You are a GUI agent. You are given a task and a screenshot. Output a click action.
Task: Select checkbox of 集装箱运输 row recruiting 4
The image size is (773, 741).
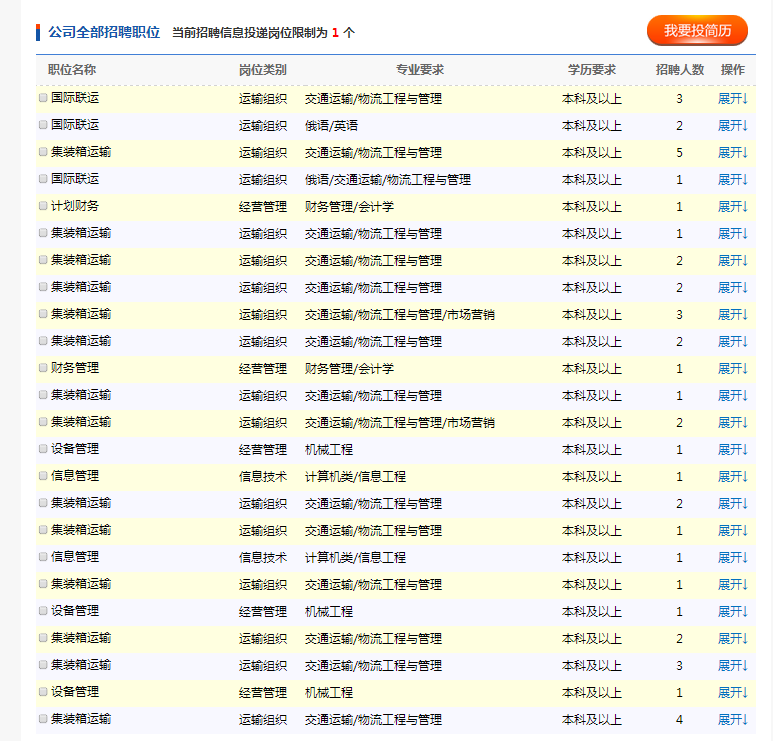click(43, 719)
